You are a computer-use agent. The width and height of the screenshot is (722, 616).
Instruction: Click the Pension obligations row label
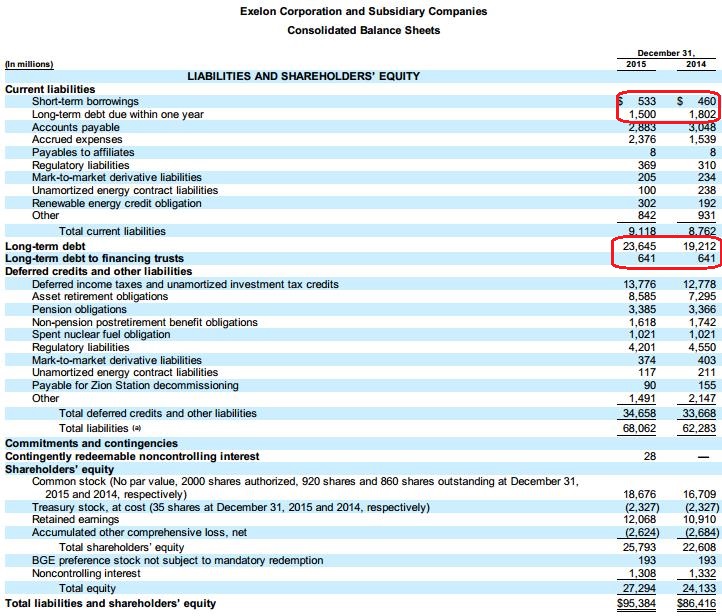pos(80,310)
